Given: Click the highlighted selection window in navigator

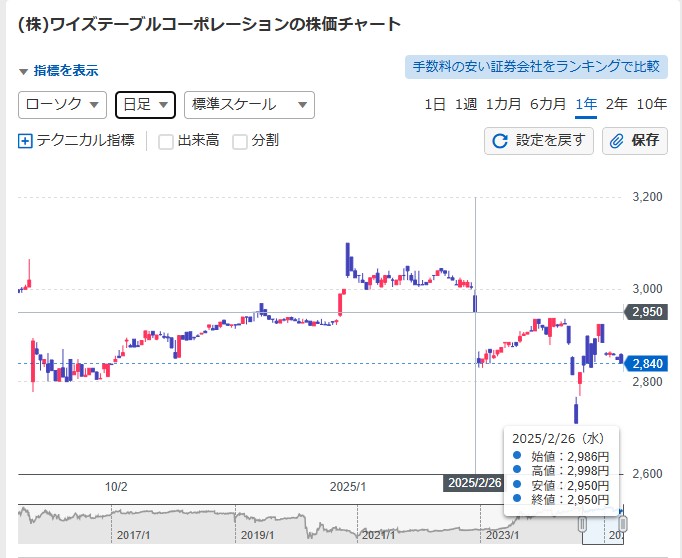Looking at the screenshot, I should click(x=603, y=525).
